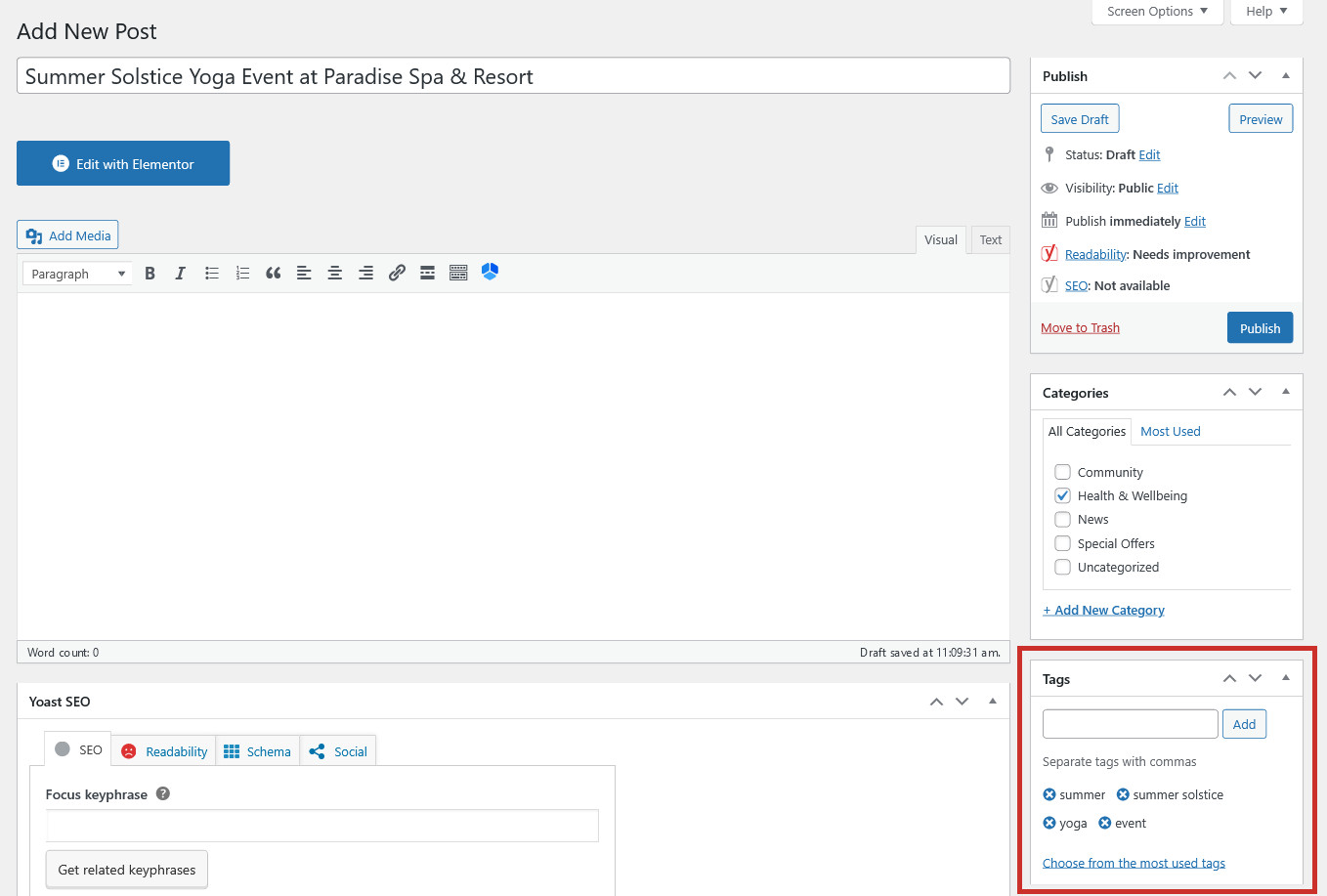Image resolution: width=1327 pixels, height=896 pixels.
Task: Insert Read More tag icon
Action: pos(427,274)
